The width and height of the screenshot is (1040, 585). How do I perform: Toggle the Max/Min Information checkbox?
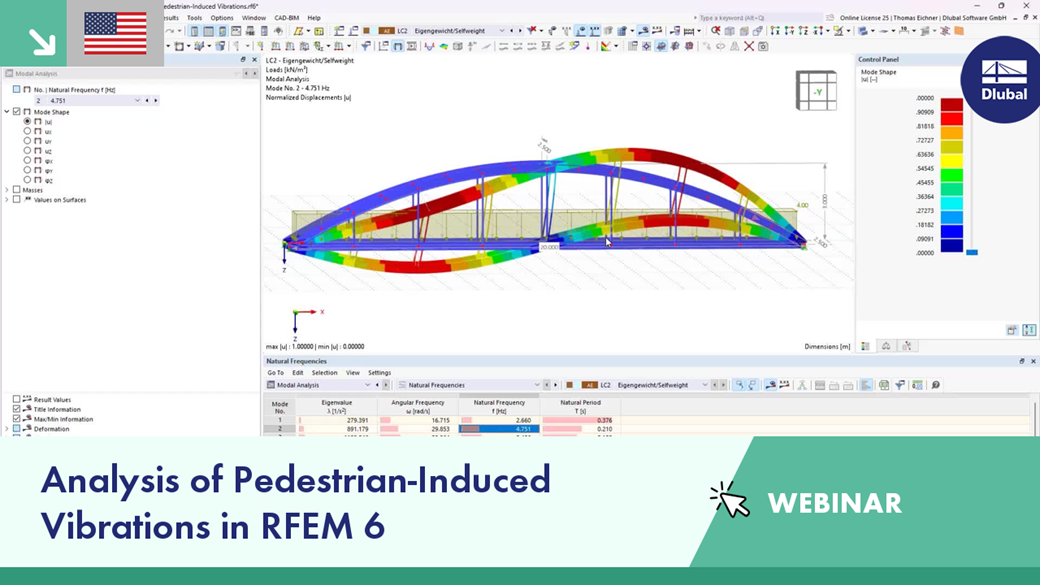17,419
